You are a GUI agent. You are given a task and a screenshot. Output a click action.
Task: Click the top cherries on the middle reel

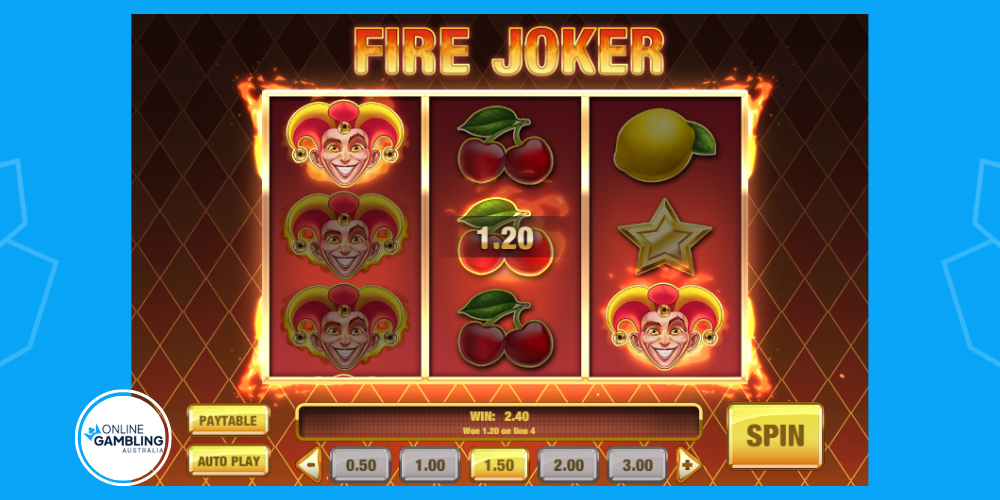pyautogui.click(x=505, y=145)
